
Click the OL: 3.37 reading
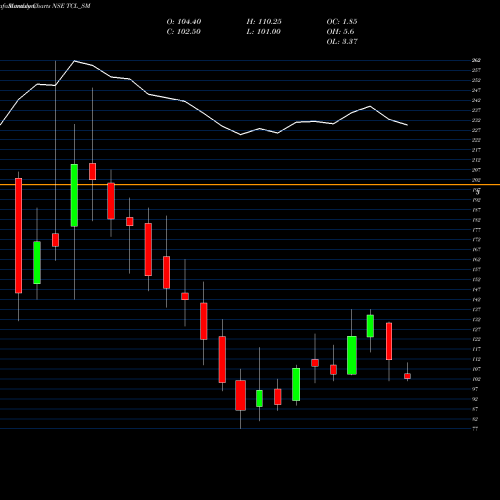(x=342, y=42)
